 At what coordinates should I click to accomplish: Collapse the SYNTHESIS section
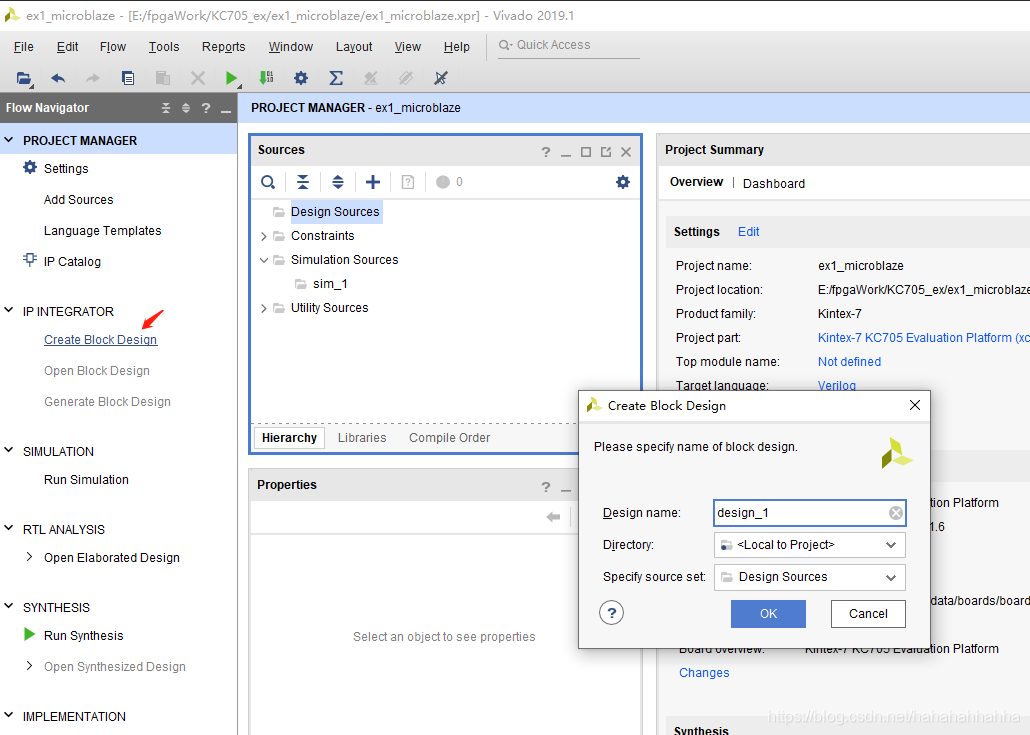click(x=9, y=606)
